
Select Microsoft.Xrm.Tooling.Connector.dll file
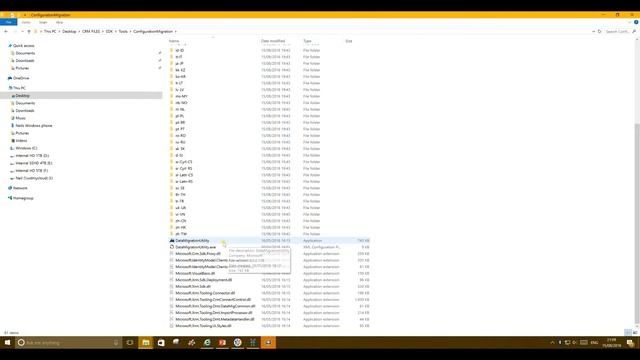pyautogui.click(x=205, y=293)
